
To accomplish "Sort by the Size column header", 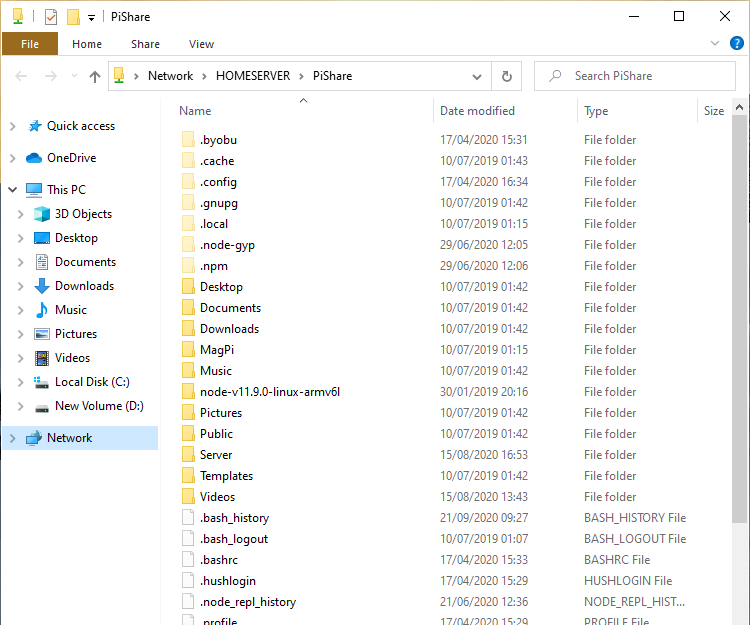I will click(714, 111).
